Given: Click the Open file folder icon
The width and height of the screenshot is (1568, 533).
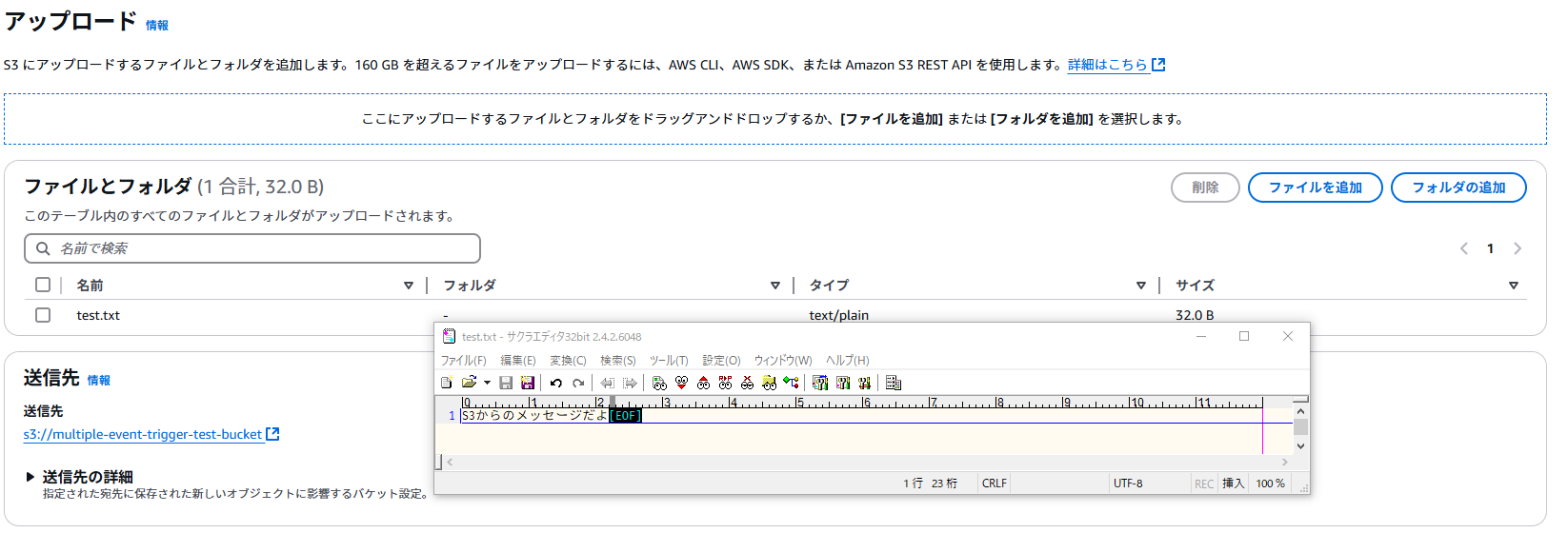Looking at the screenshot, I should pyautogui.click(x=469, y=383).
